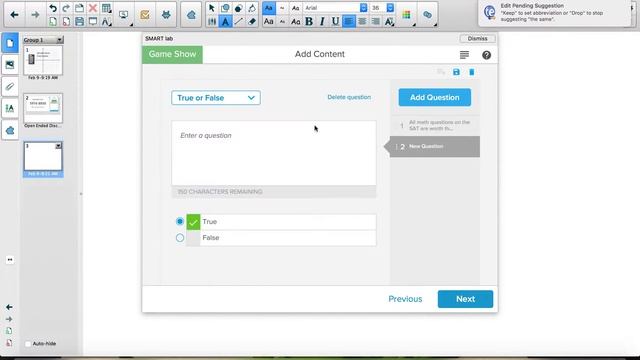Viewport: 640px width, 360px height.
Task: Open Page Sorter tab in sidebar
Action: (x=10, y=43)
